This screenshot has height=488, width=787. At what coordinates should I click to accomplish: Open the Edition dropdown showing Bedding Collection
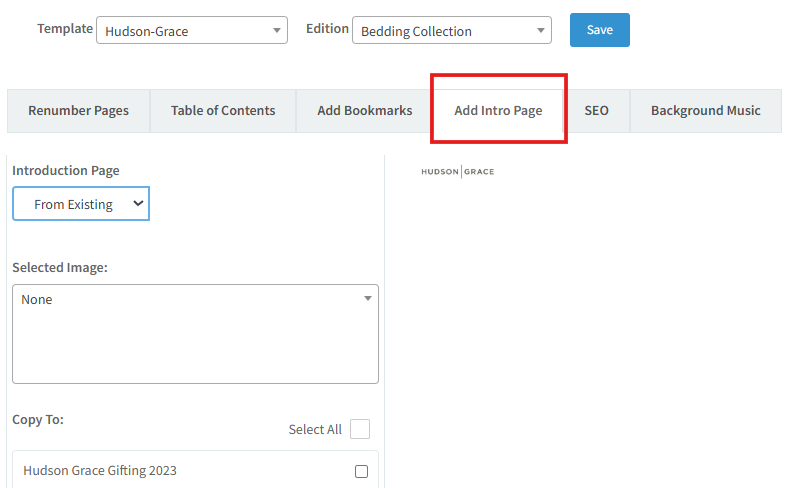pos(450,31)
